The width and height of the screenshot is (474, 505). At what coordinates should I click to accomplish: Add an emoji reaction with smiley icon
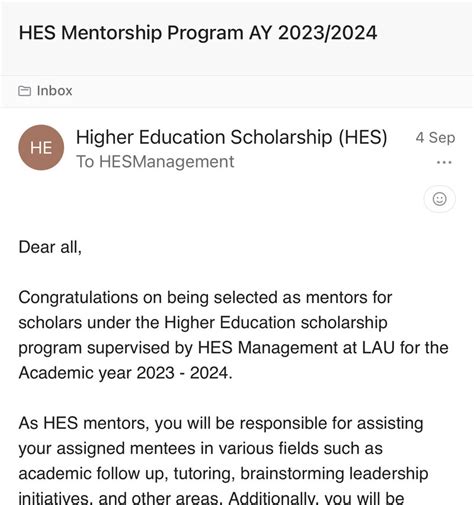click(x=439, y=199)
